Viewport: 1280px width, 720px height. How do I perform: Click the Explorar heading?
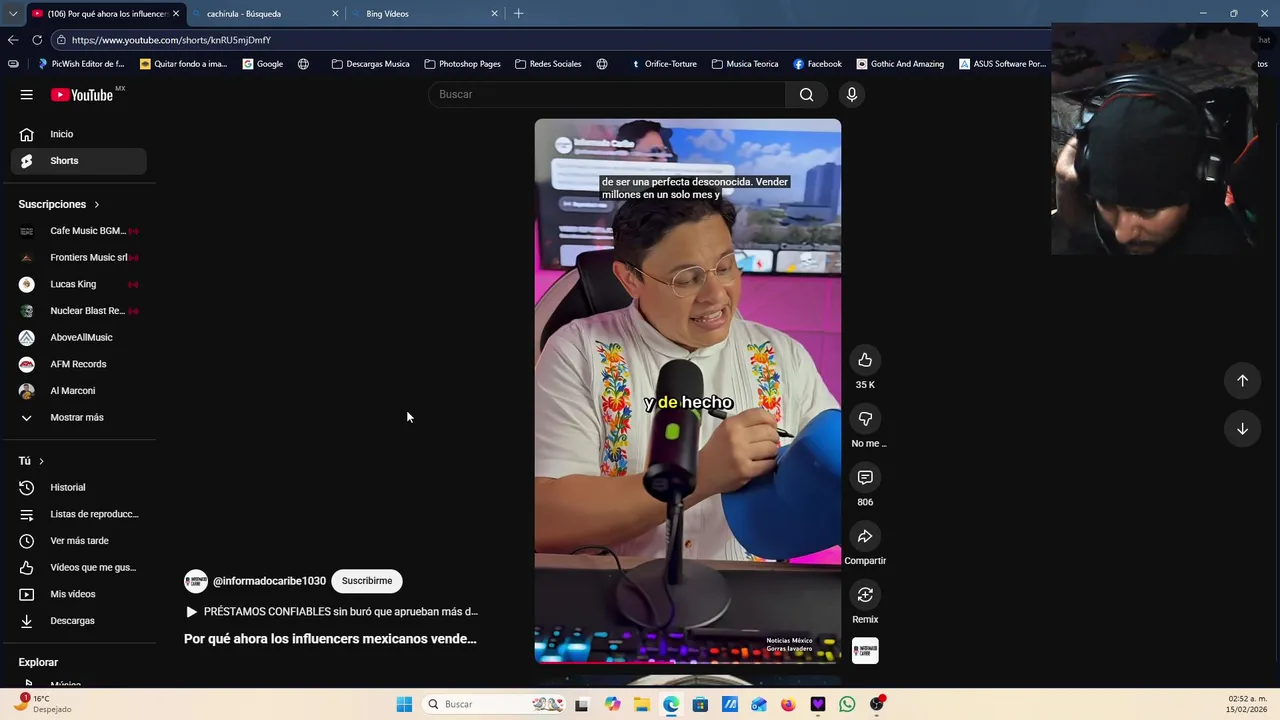coord(38,662)
